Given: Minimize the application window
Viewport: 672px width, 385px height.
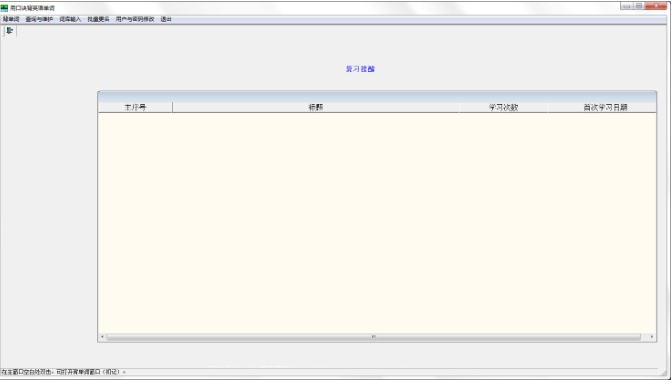Looking at the screenshot, I should coord(627,6).
